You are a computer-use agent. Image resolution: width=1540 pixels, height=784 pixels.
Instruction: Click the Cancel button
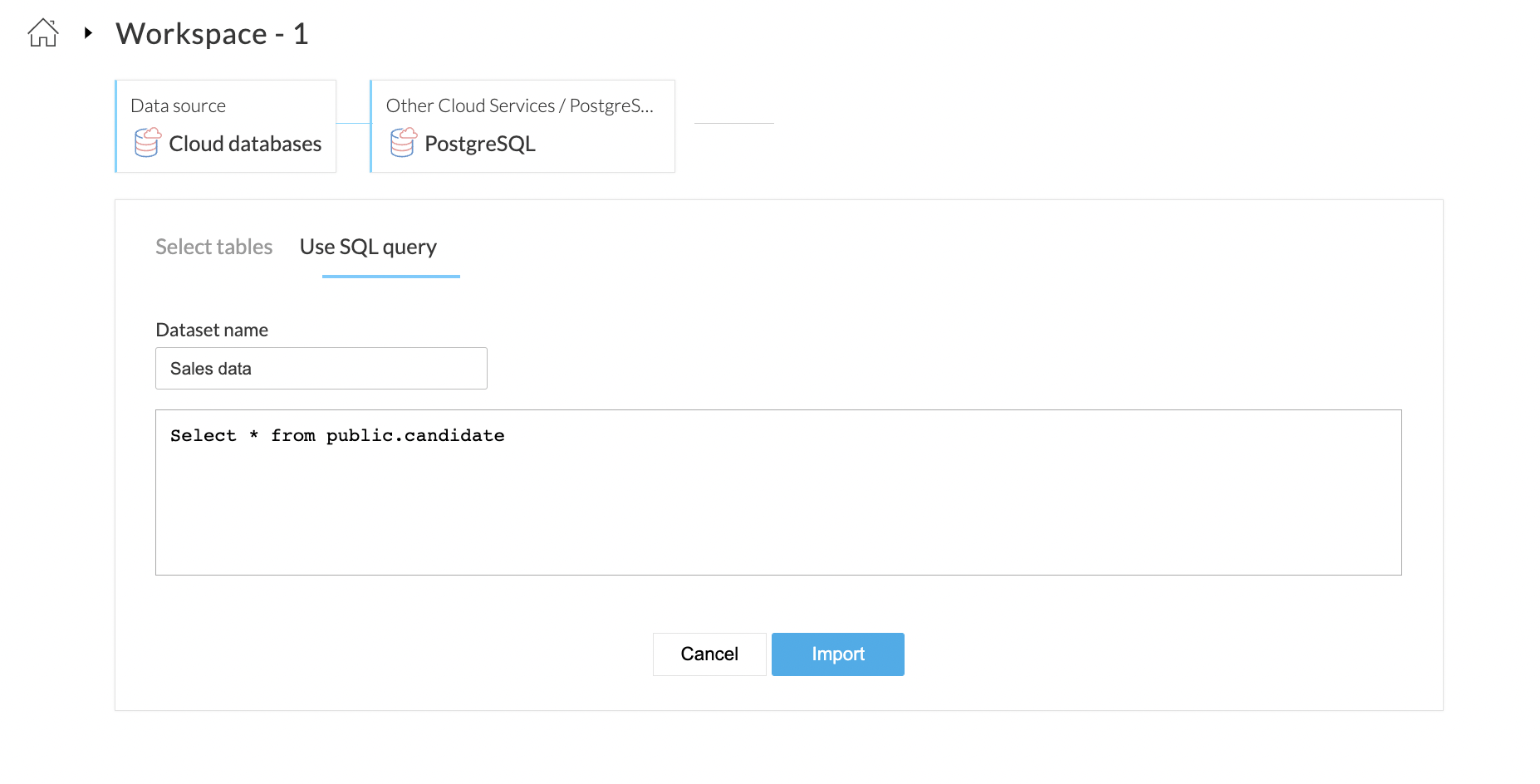709,654
